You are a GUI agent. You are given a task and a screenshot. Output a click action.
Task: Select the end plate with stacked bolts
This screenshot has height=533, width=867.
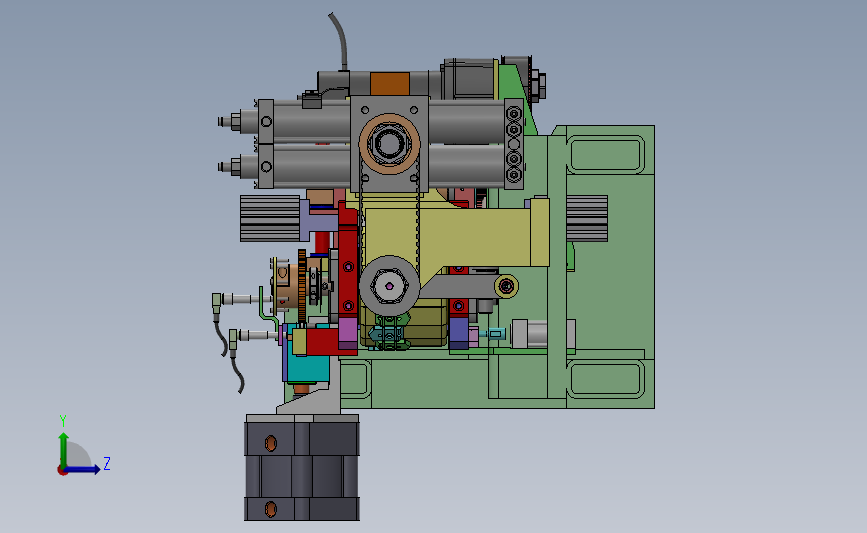[x=514, y=144]
